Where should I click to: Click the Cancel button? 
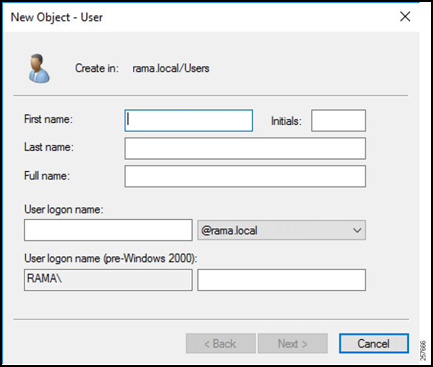point(374,343)
